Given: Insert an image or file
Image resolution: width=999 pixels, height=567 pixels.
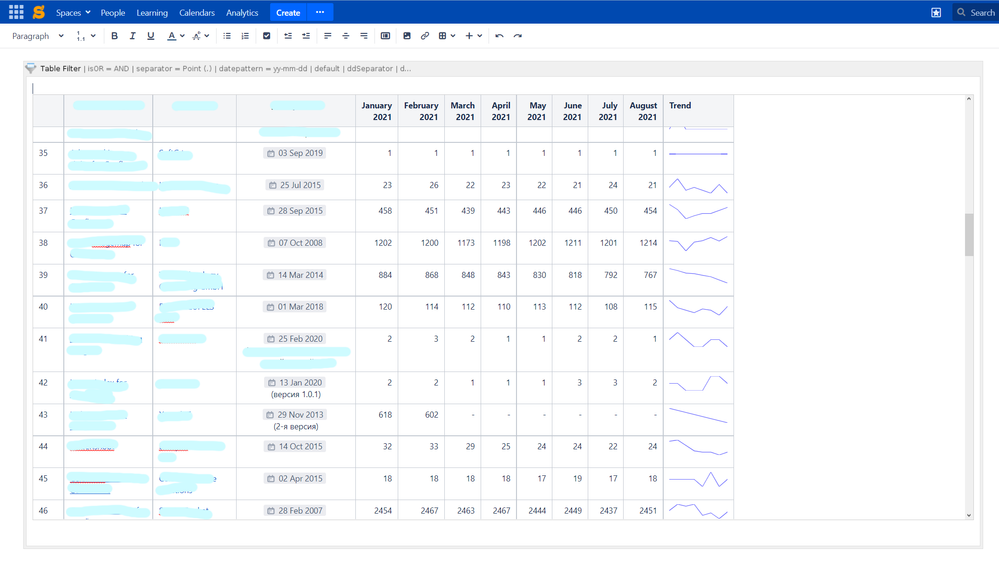Looking at the screenshot, I should point(407,36).
